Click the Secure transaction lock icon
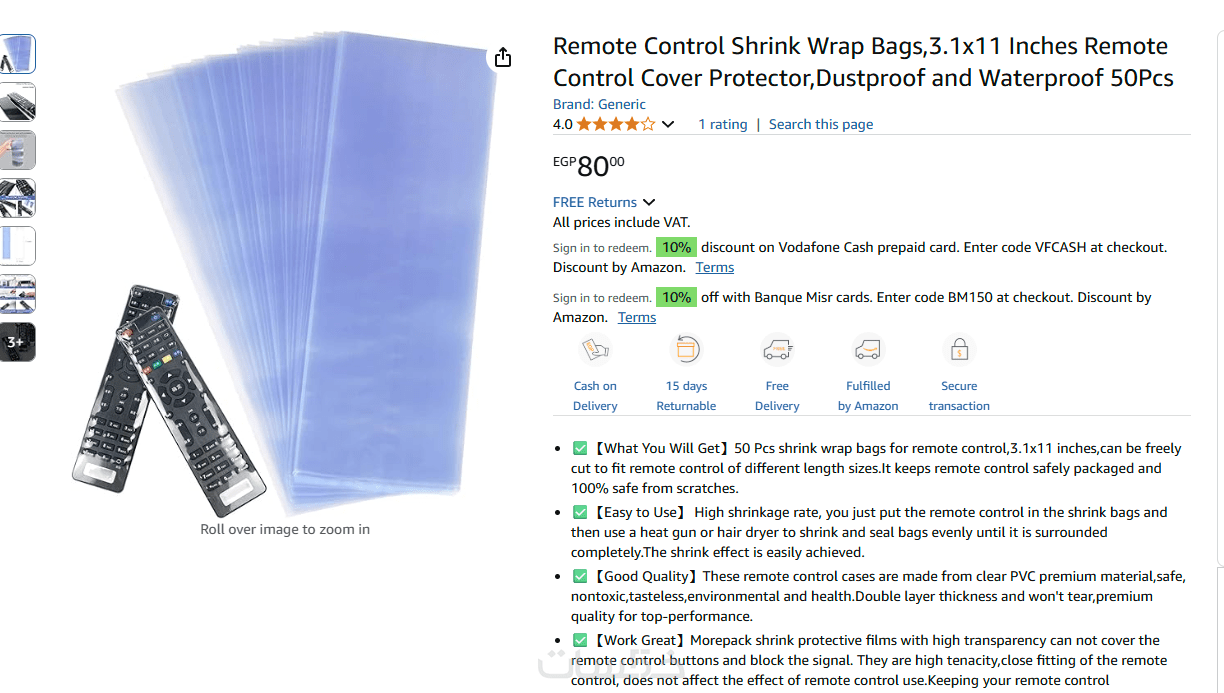 click(959, 350)
